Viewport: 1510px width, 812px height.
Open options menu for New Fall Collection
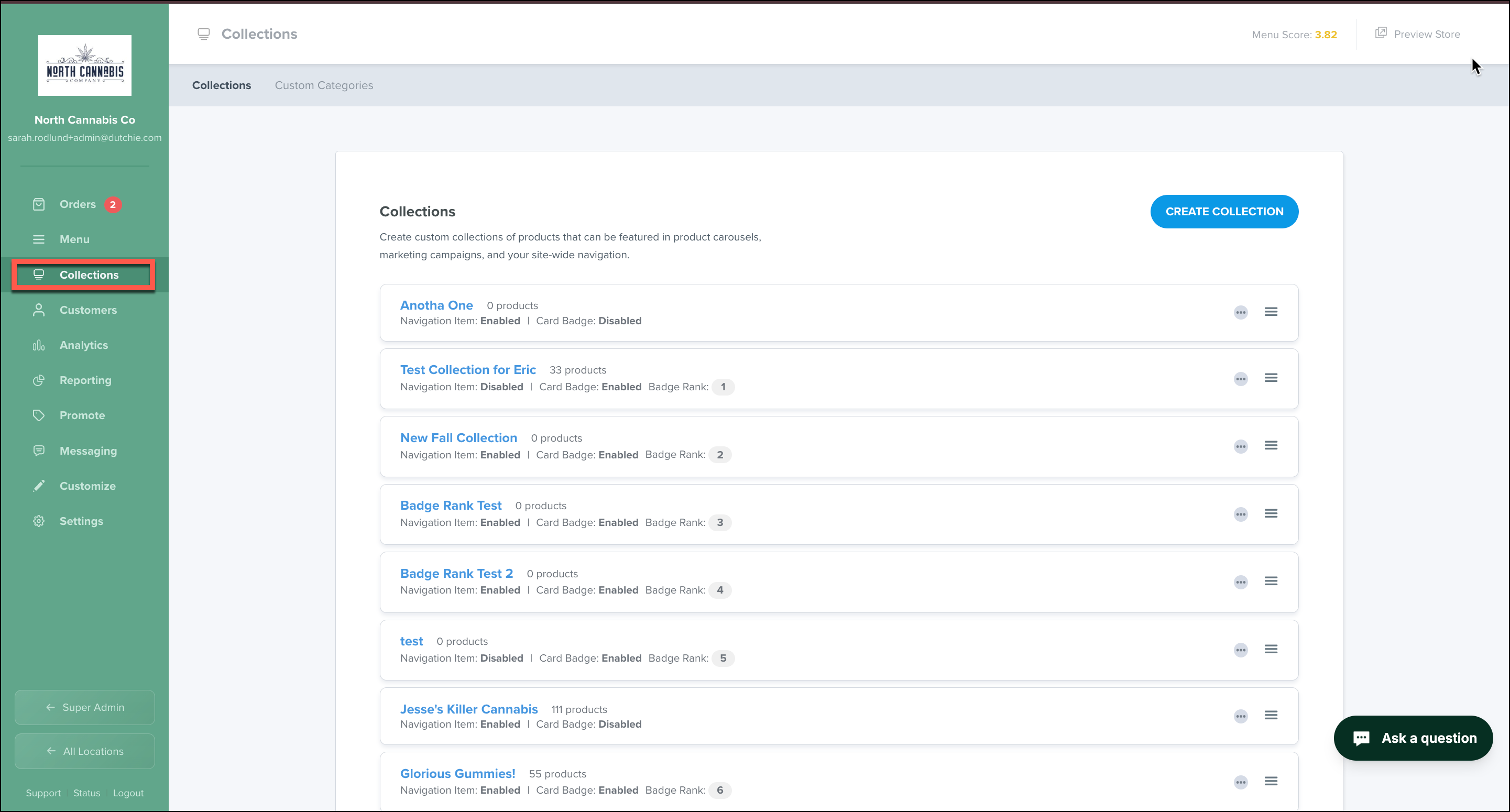click(x=1241, y=447)
